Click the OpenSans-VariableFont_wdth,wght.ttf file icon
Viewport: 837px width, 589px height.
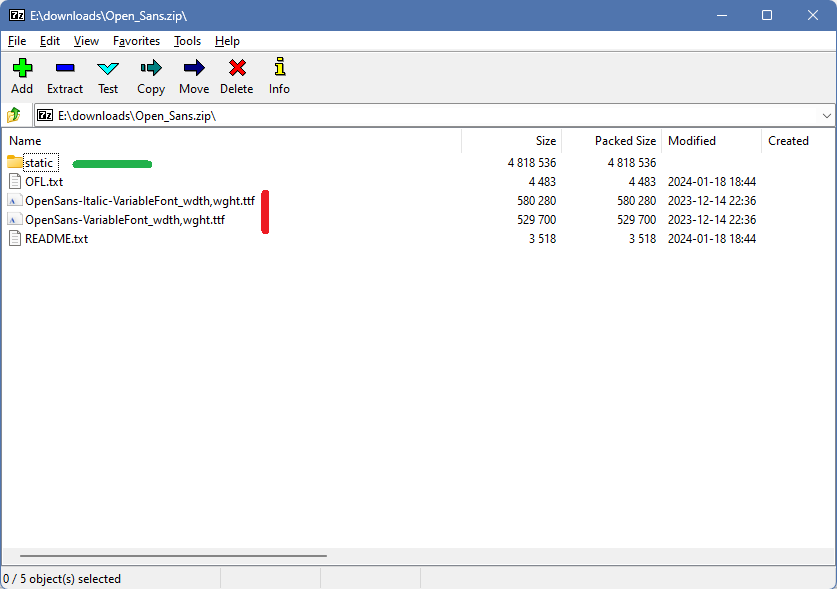[x=15, y=219]
